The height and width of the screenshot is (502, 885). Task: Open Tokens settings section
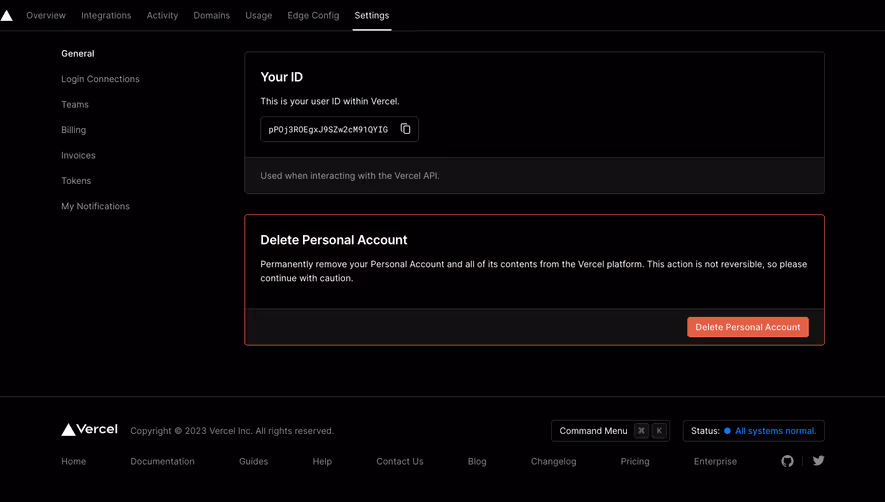point(76,181)
